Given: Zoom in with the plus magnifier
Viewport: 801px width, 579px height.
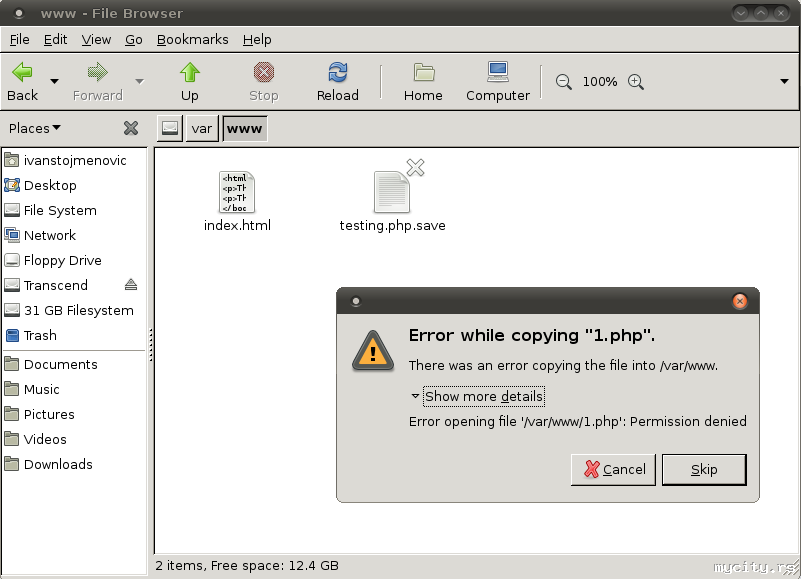Looking at the screenshot, I should [x=636, y=82].
